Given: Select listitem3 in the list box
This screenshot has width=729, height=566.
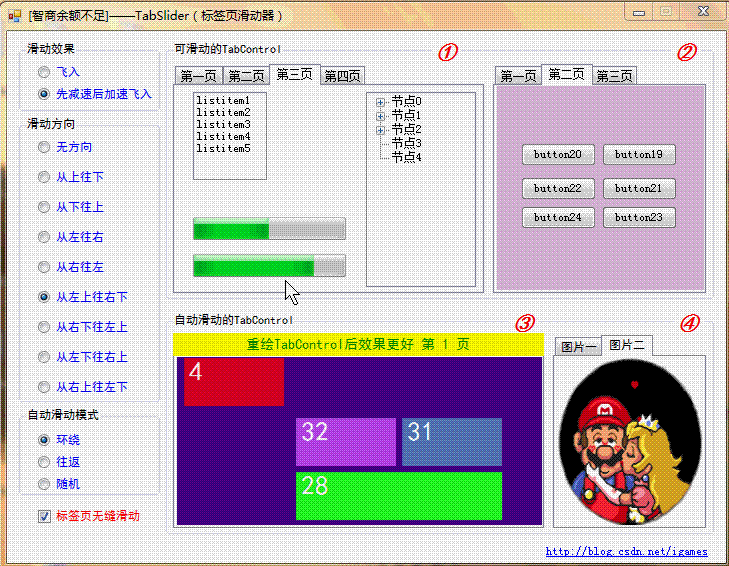Looking at the screenshot, I should click(x=223, y=125).
